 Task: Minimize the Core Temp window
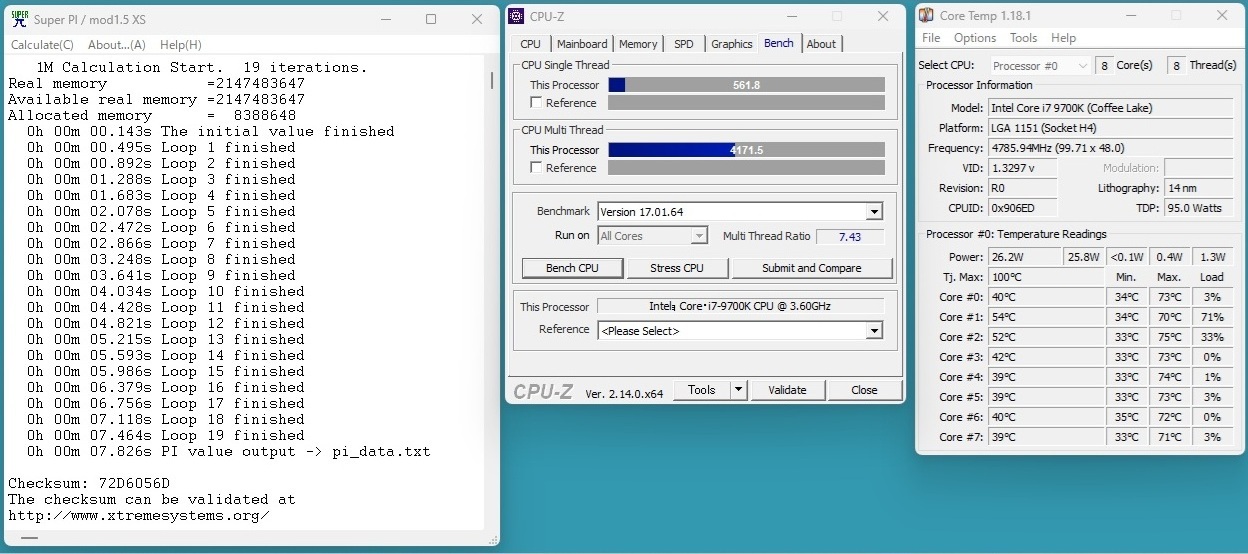1130,16
